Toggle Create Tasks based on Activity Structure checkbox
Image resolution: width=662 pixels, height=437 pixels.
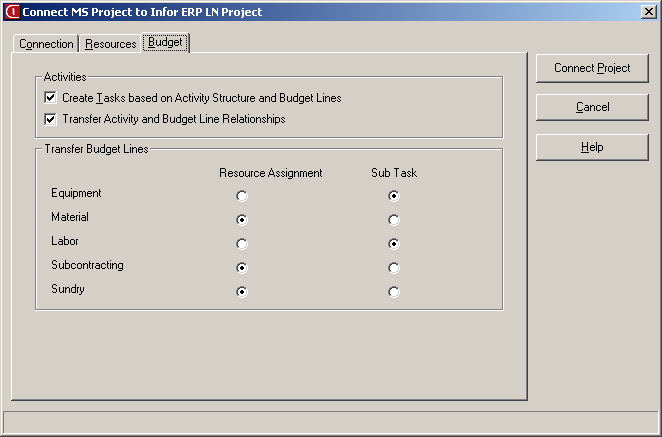point(50,98)
